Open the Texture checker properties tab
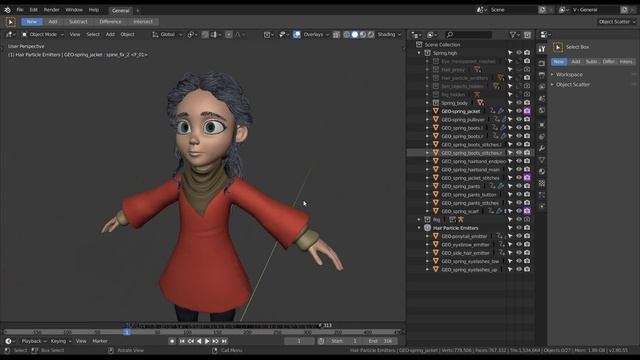640x360 pixels. tap(542, 183)
